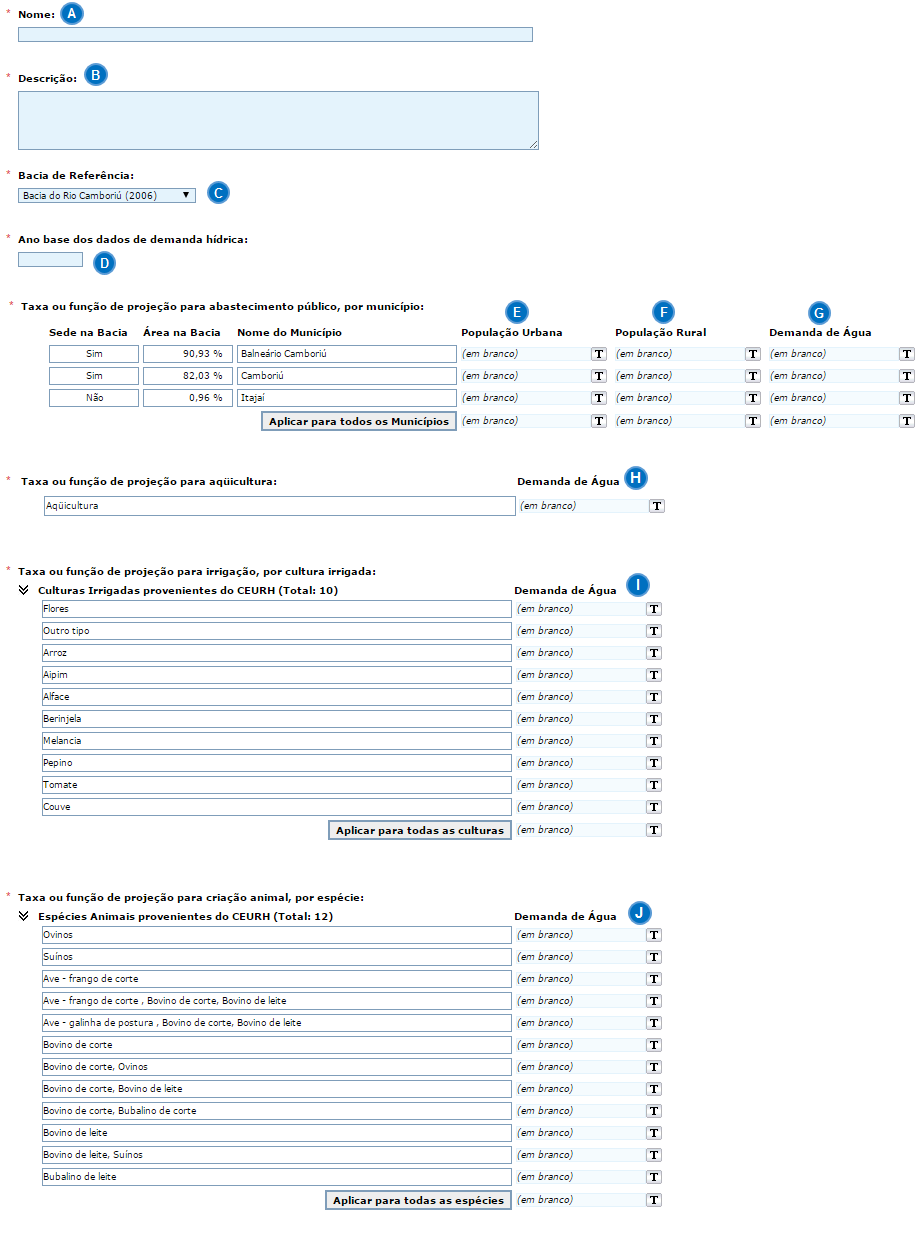Collapse the Culturas Irrigadas list
Image resolution: width=923 pixels, height=1235 pixels.
[23, 591]
